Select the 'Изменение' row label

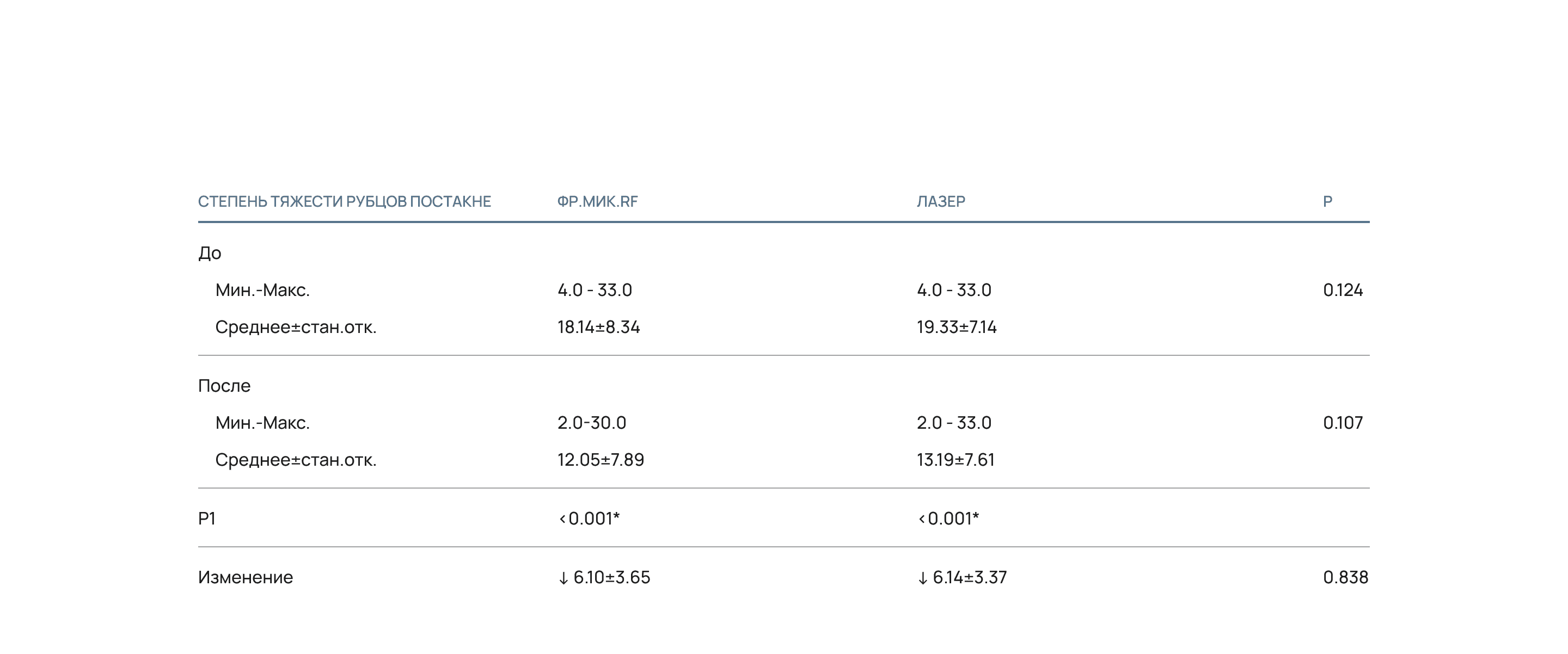(246, 577)
